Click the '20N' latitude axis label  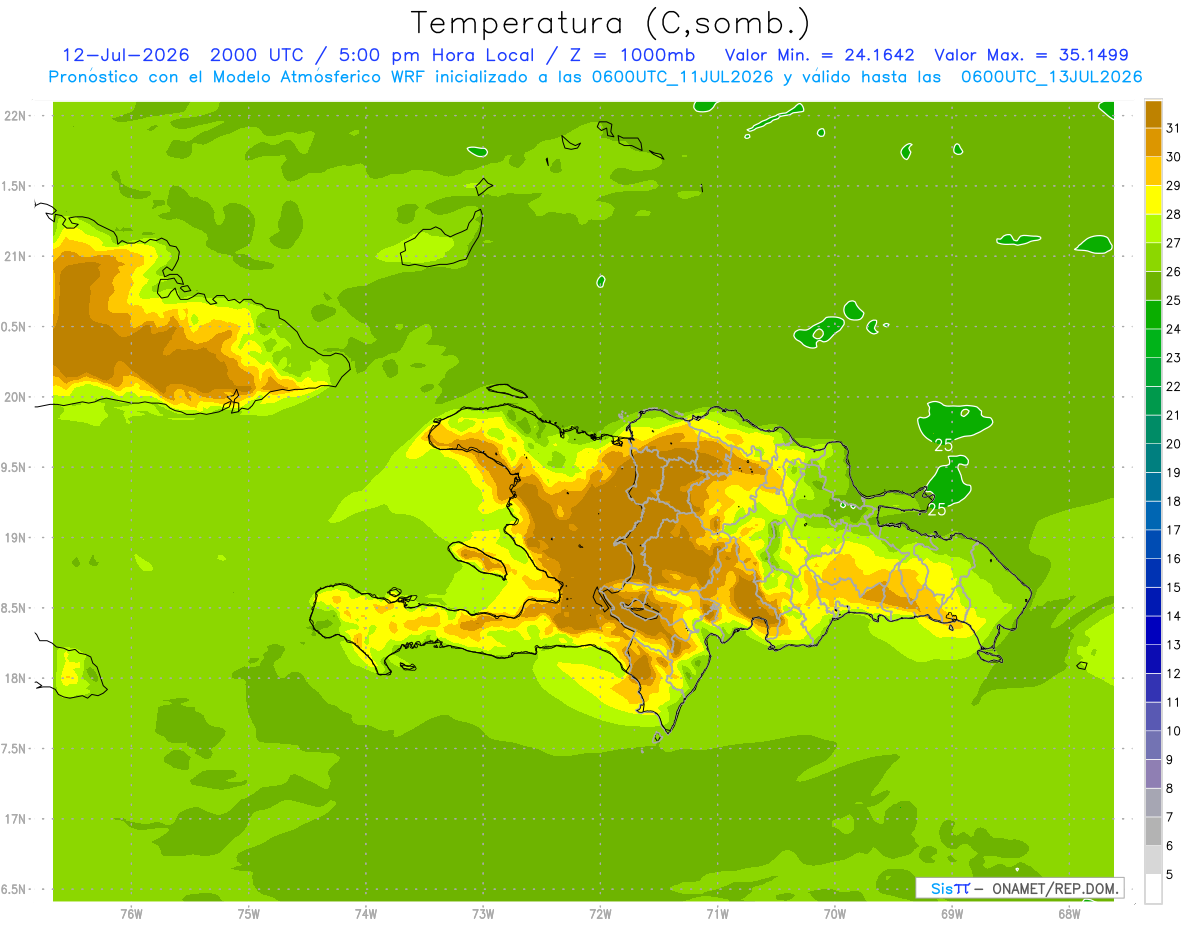[x=15, y=397]
